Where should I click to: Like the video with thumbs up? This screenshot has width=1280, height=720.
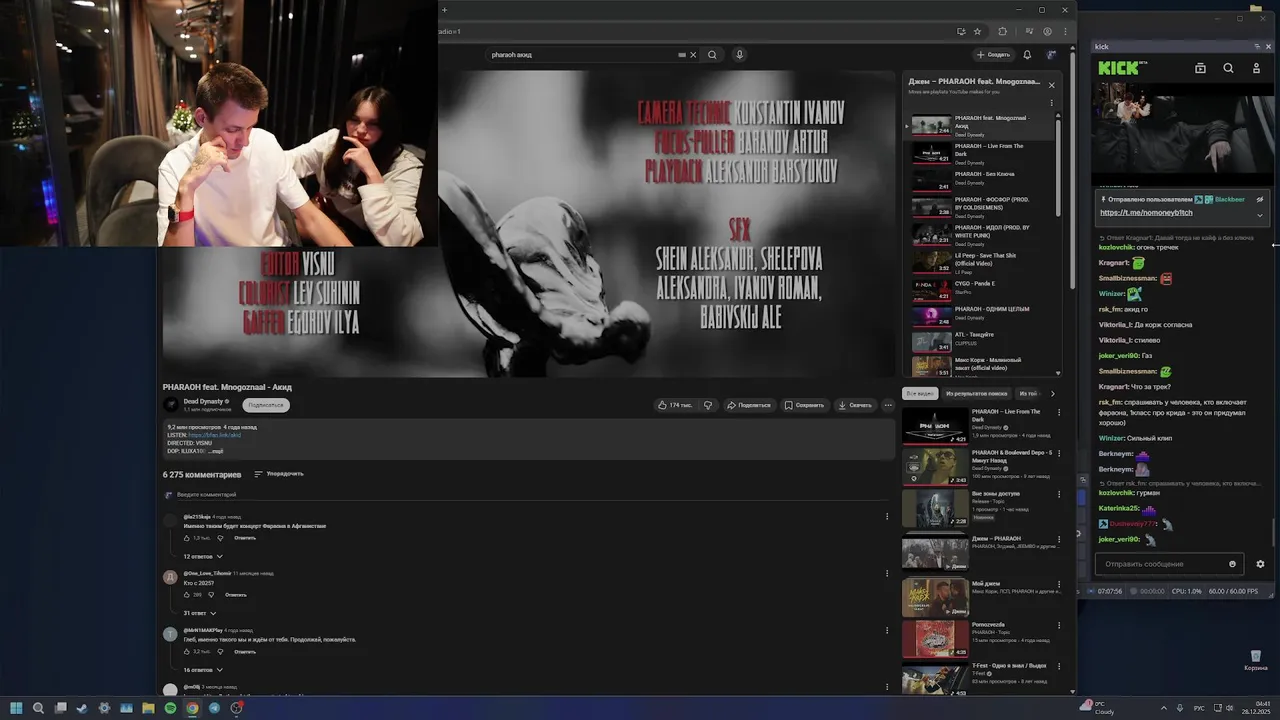(x=675, y=405)
